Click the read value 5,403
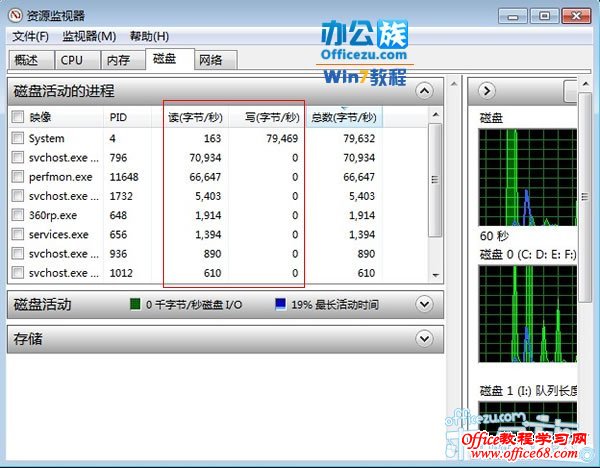The height and width of the screenshot is (468, 600). (x=208, y=196)
